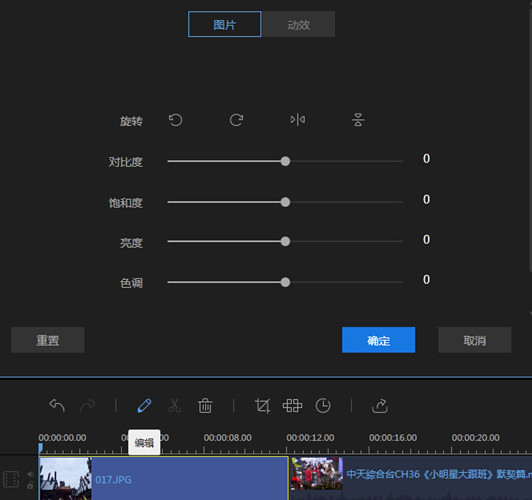Open the crop tool
This screenshot has width=532, height=500.
pyautogui.click(x=262, y=405)
